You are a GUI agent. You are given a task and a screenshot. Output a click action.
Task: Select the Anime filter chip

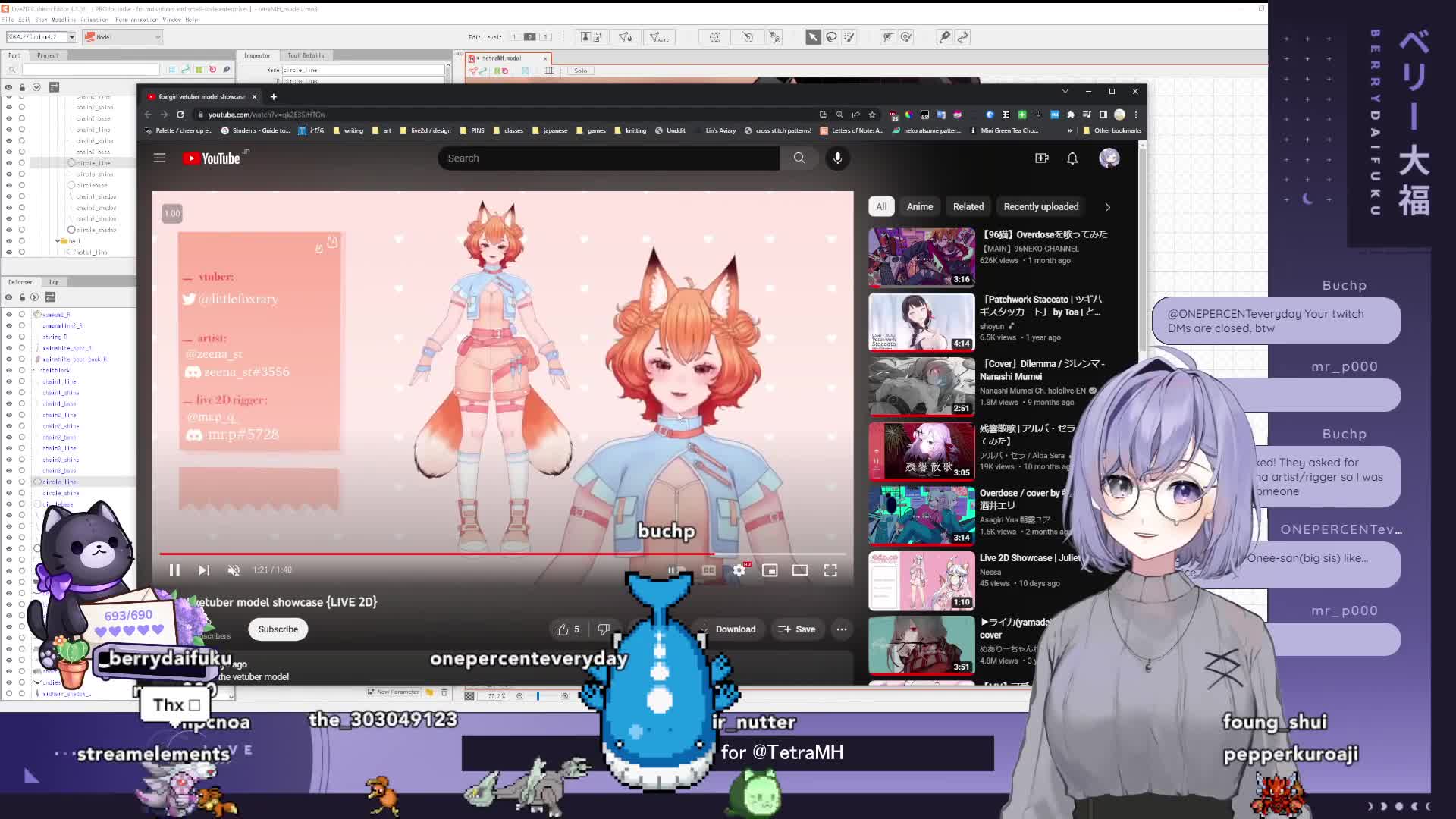[920, 207]
